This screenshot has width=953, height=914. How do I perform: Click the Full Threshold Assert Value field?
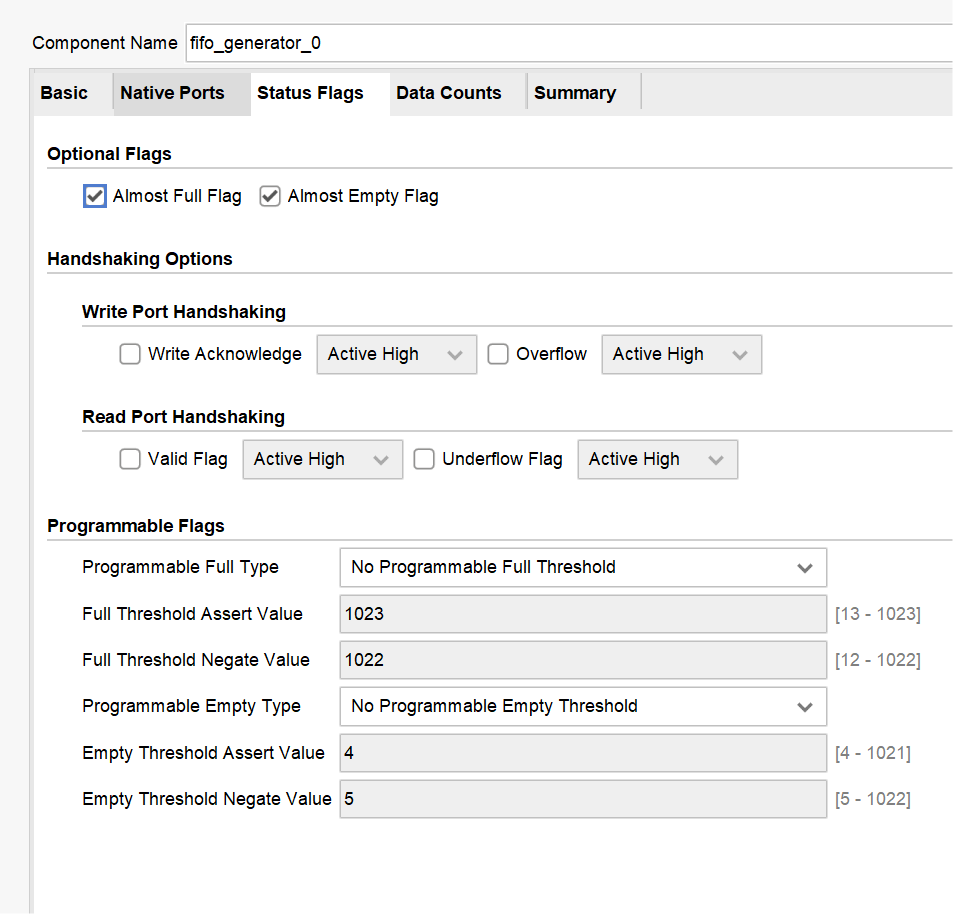pyautogui.click(x=583, y=614)
